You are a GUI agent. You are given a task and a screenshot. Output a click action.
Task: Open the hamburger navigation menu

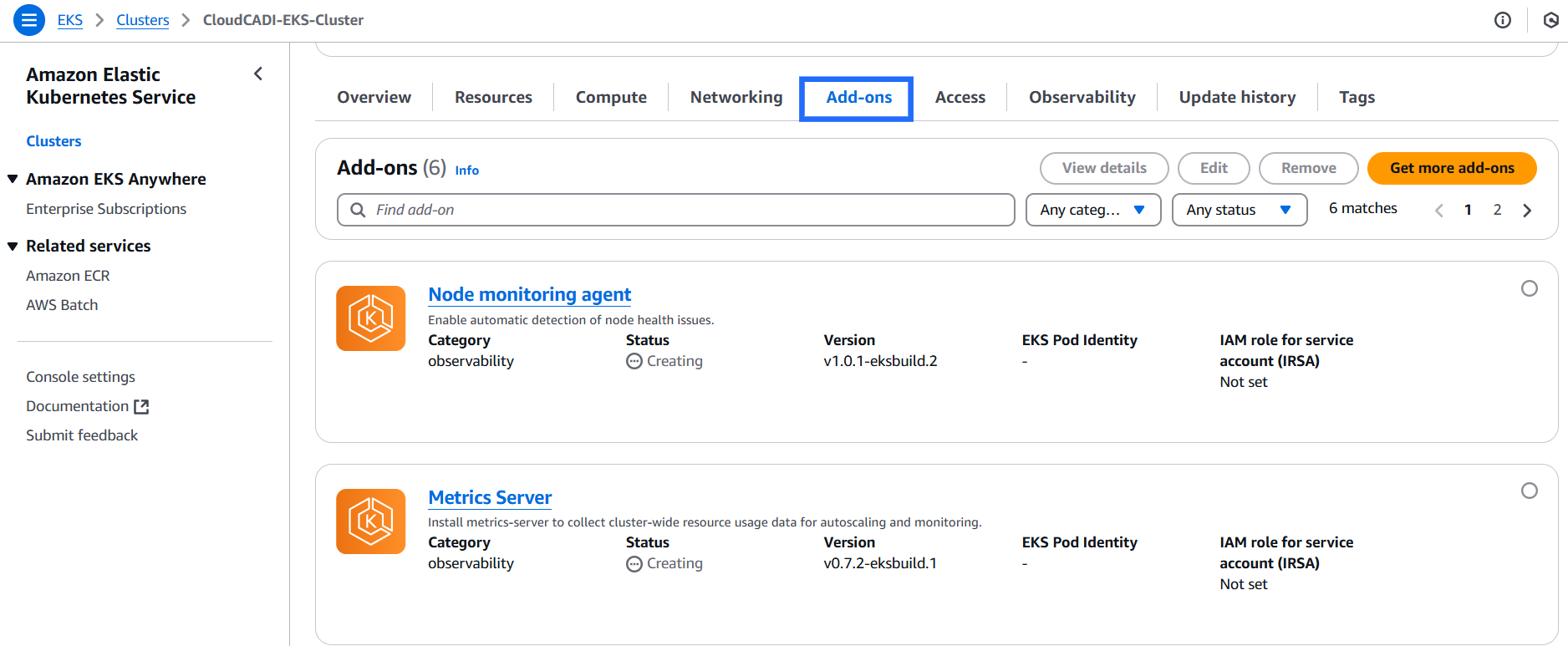pyautogui.click(x=29, y=20)
